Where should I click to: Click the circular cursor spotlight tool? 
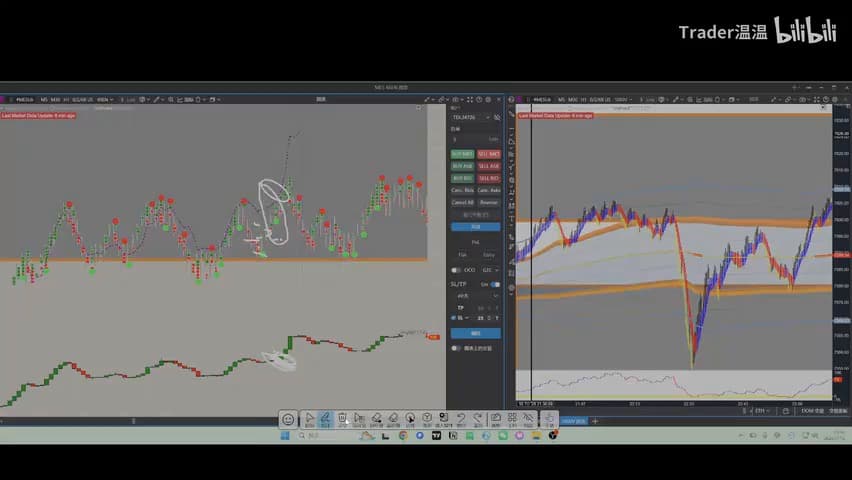[410, 419]
